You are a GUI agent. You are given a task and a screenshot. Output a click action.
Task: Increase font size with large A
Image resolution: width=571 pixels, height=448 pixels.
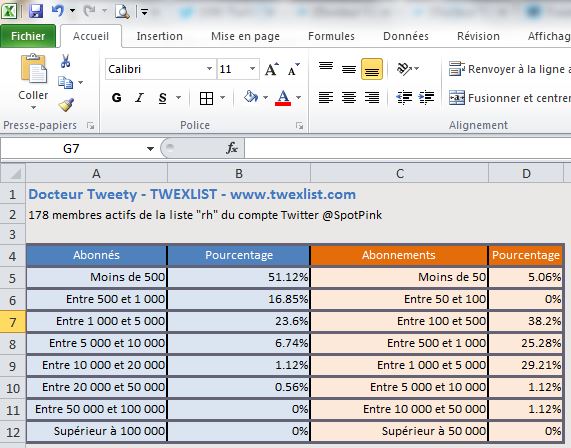tap(272, 69)
